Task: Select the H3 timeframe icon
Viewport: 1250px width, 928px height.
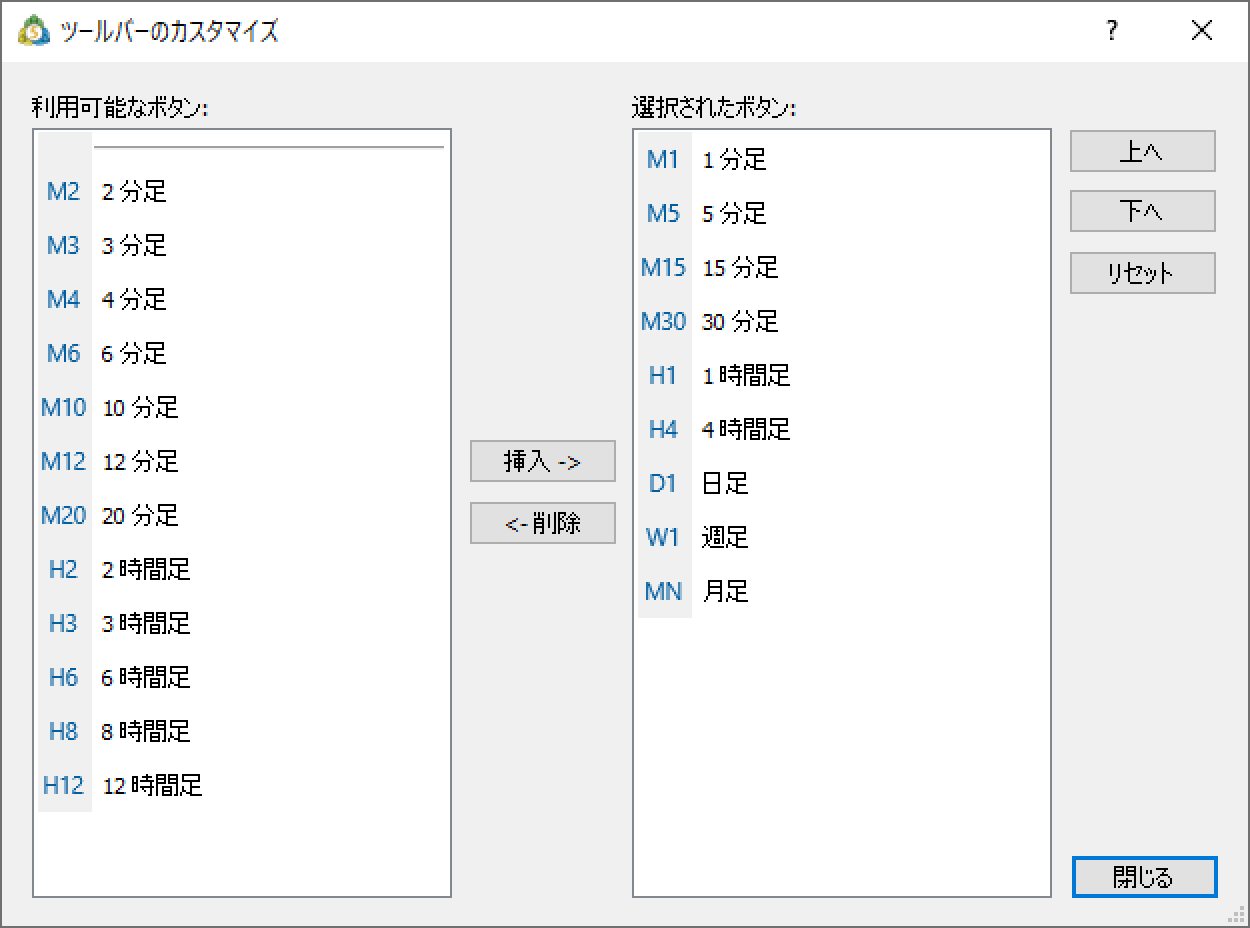Action: pyautogui.click(x=63, y=623)
